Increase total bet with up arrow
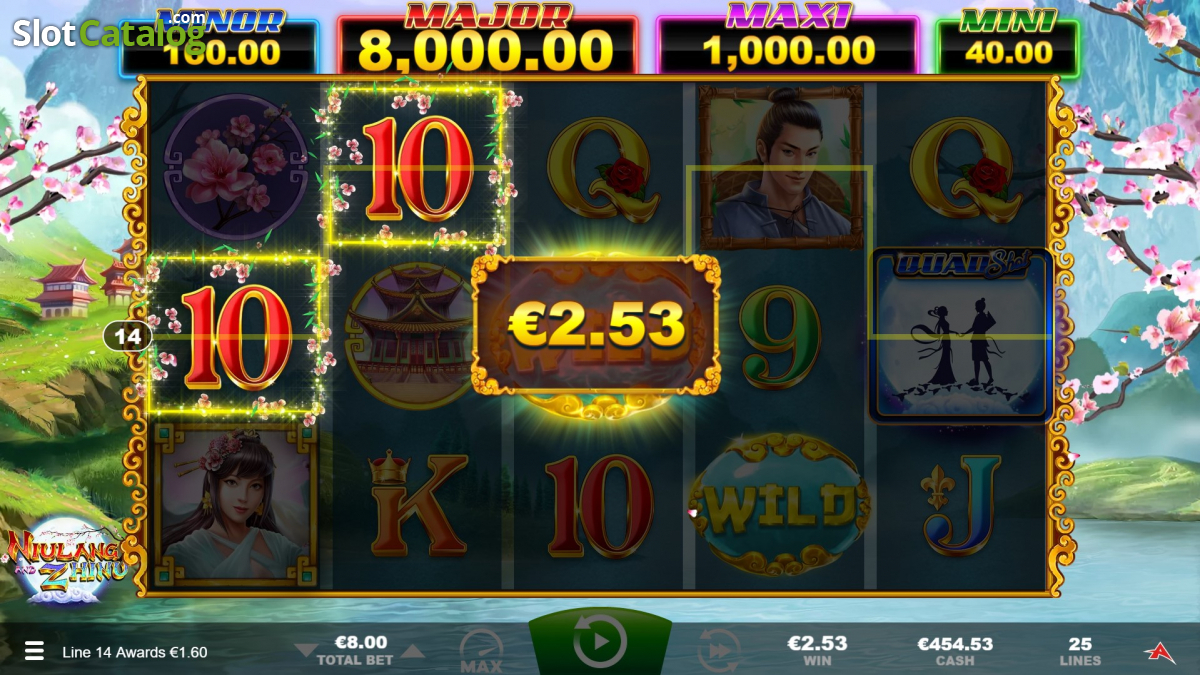Image resolution: width=1200 pixels, height=675 pixels. tap(413, 651)
